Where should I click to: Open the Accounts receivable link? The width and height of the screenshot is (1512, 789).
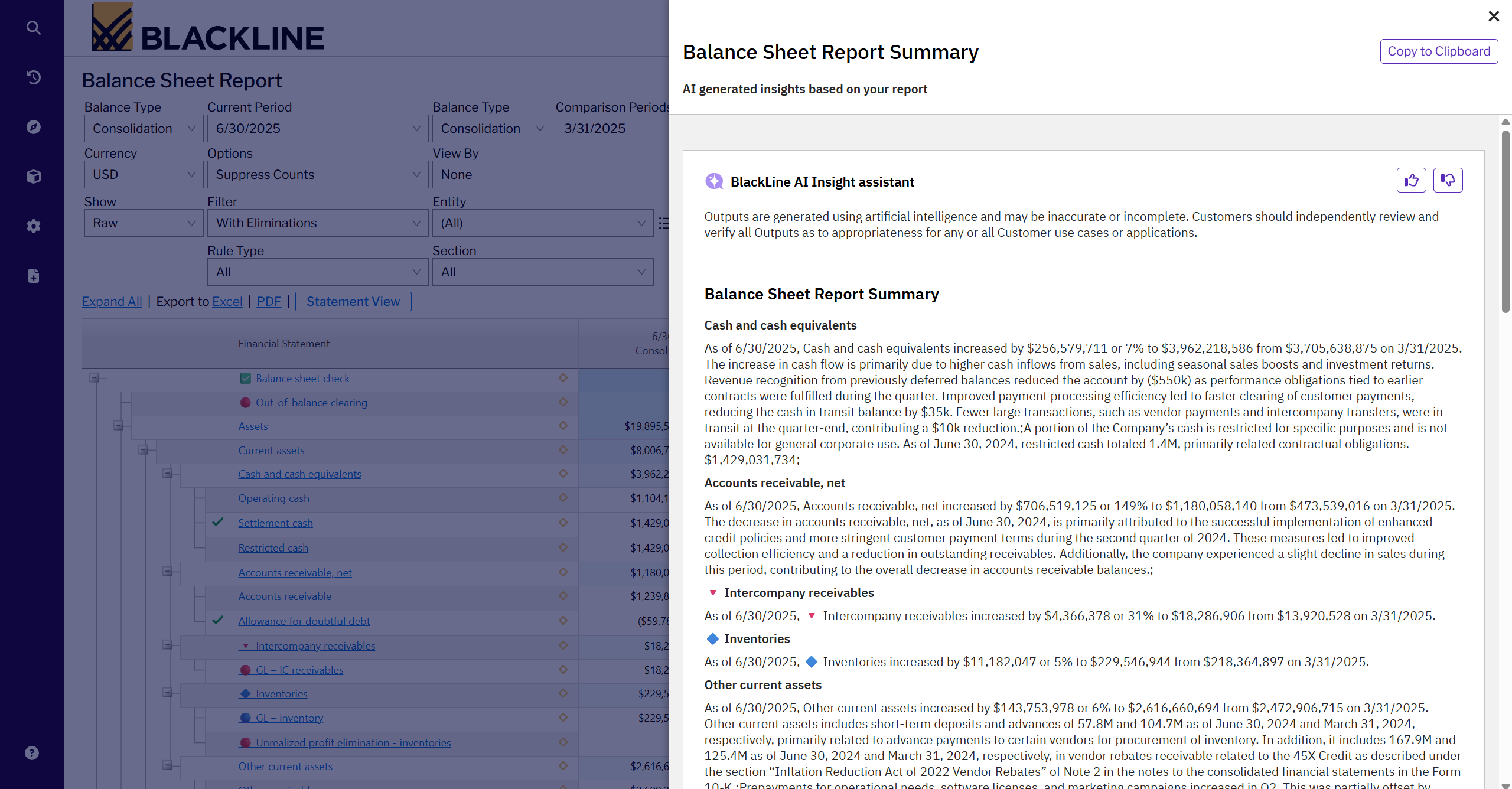point(285,596)
